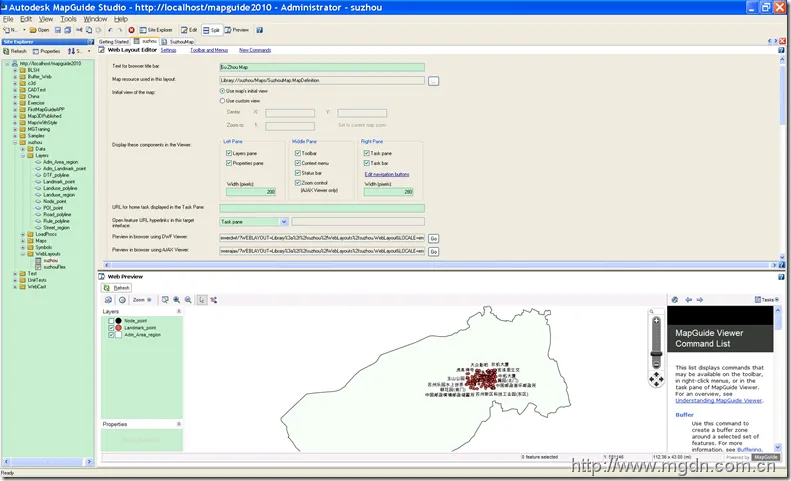
Task: Click the Undo arrow icon
Action: (x=110, y=30)
